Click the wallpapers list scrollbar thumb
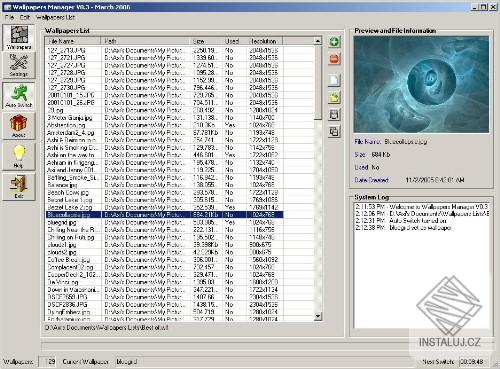Screen dimensions: 500x369 [318, 82]
